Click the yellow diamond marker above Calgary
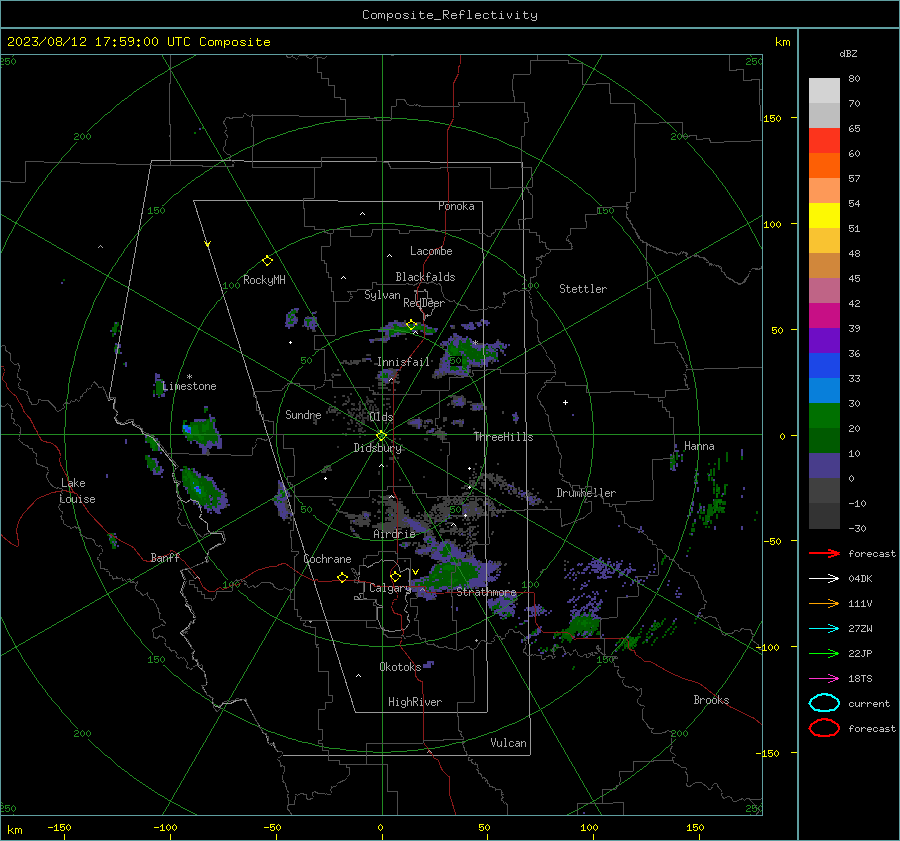The height and width of the screenshot is (841, 900). click(x=395, y=576)
